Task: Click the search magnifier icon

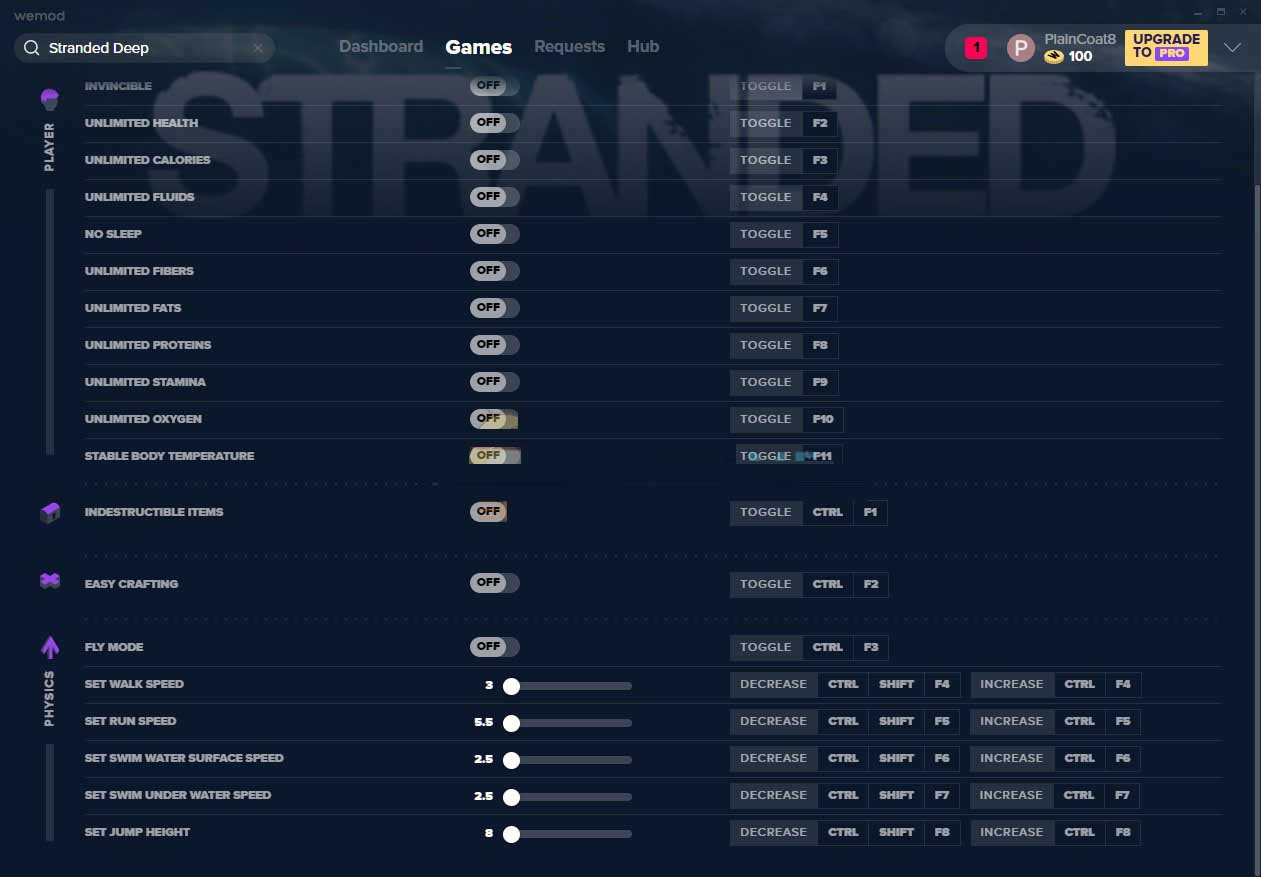Action: click(31, 48)
